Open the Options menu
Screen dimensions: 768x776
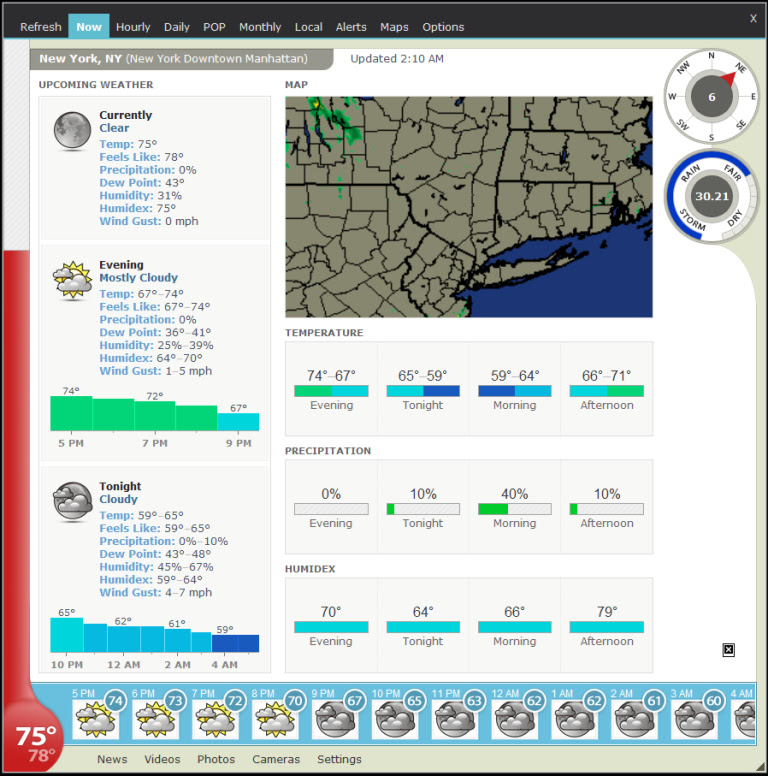pyautogui.click(x=443, y=27)
